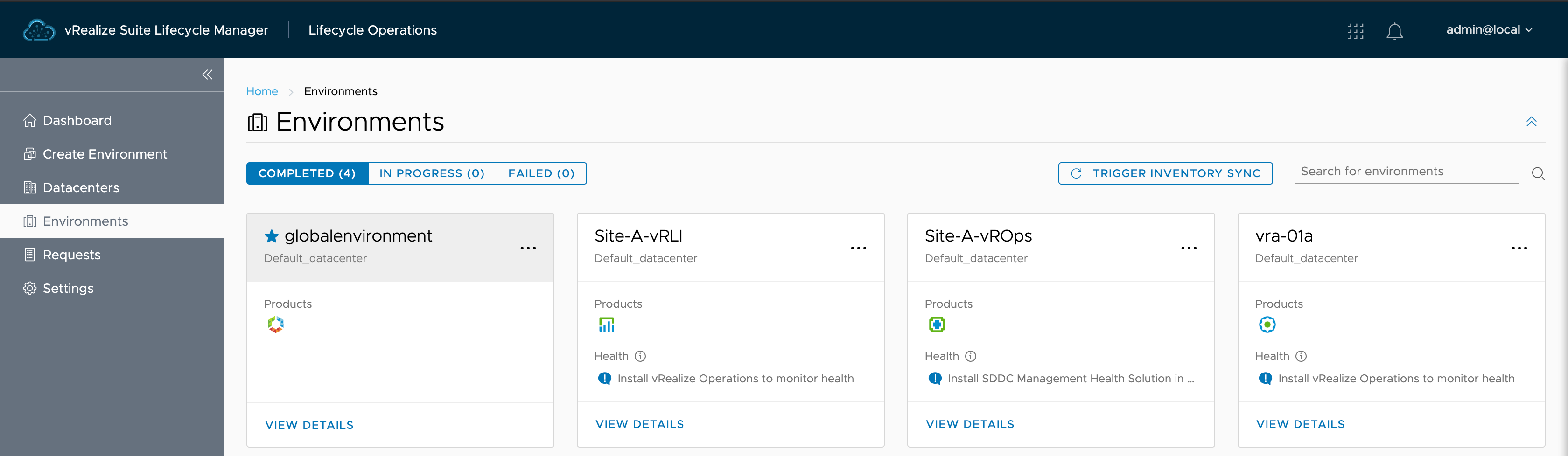This screenshot has width=1568, height=456.
Task: Focus the Search for environments field
Action: pos(1407,172)
